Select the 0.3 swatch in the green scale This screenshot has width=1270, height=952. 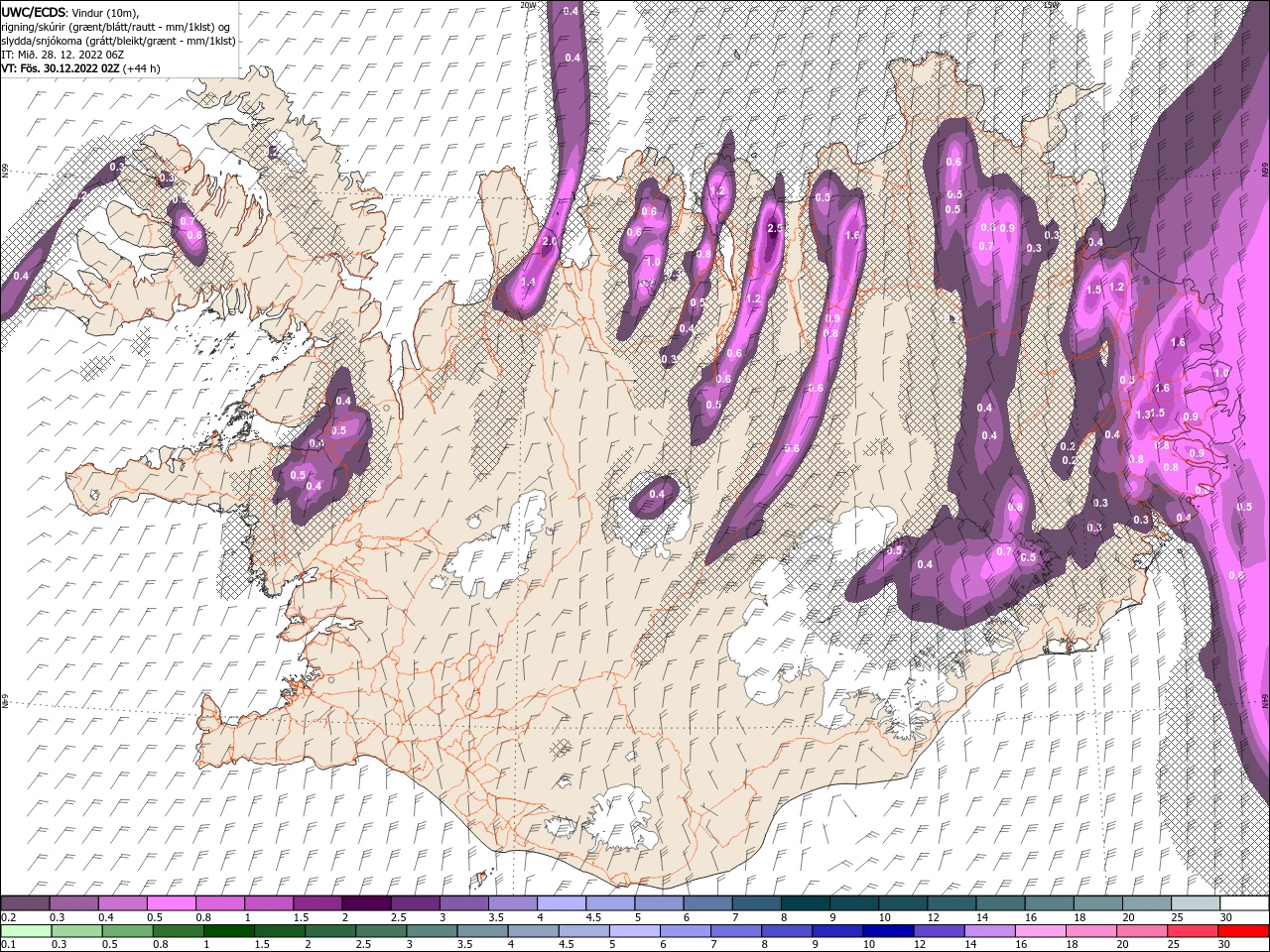coord(76,931)
